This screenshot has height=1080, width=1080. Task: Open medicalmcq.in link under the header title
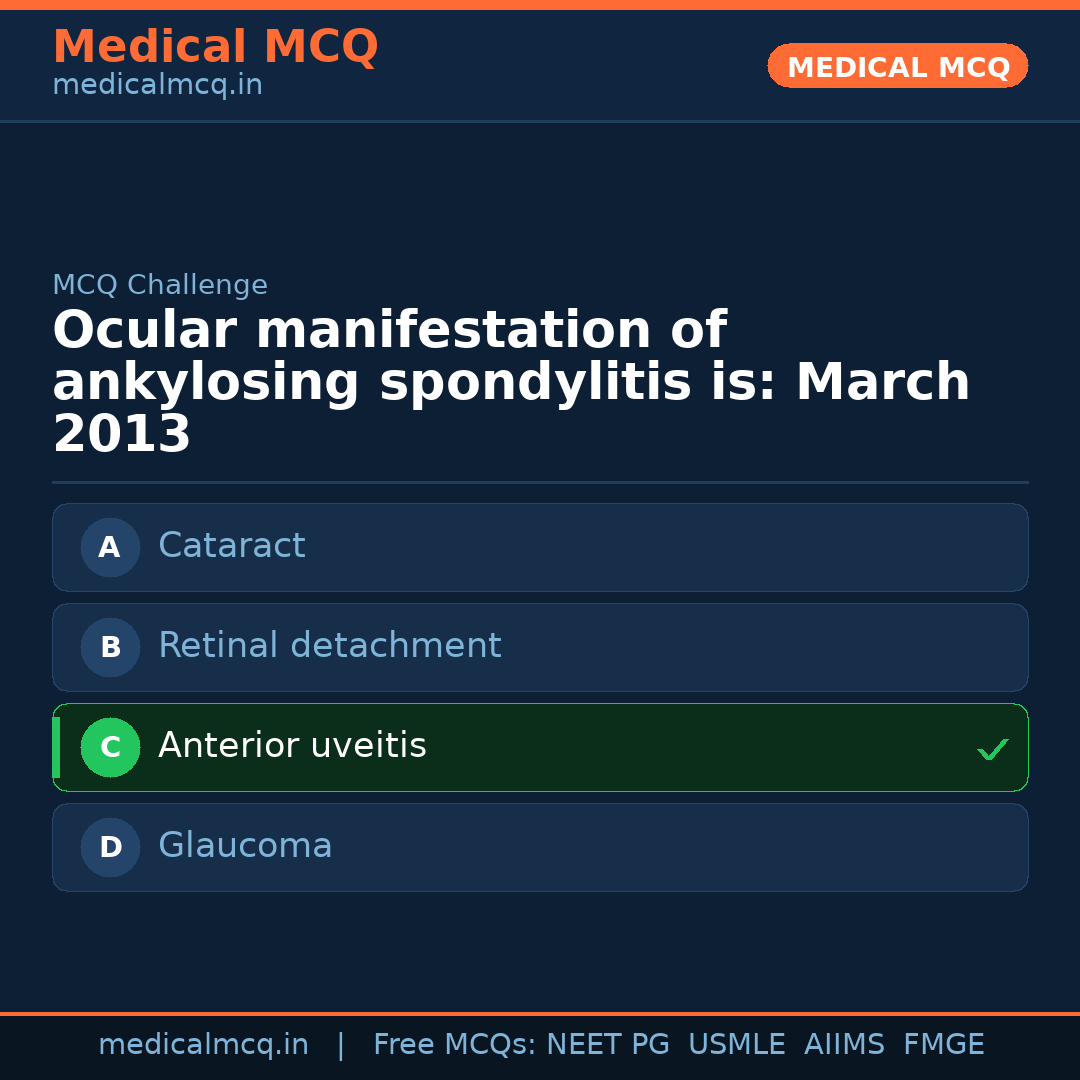pos(157,86)
